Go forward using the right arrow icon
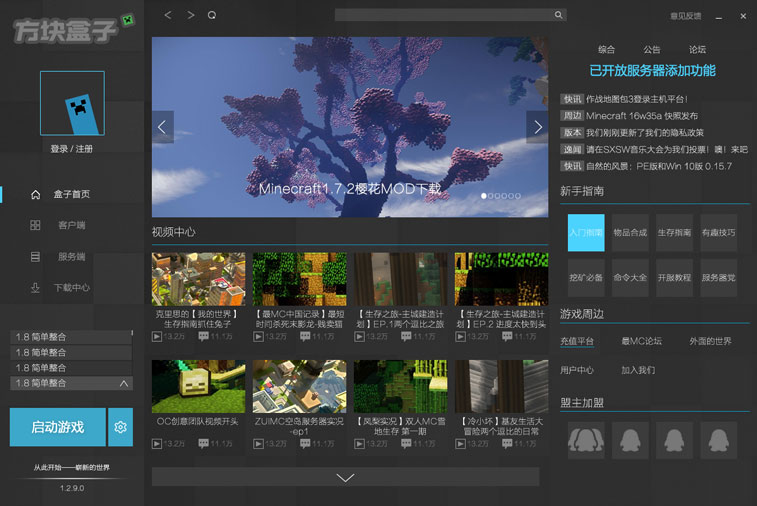 point(190,15)
